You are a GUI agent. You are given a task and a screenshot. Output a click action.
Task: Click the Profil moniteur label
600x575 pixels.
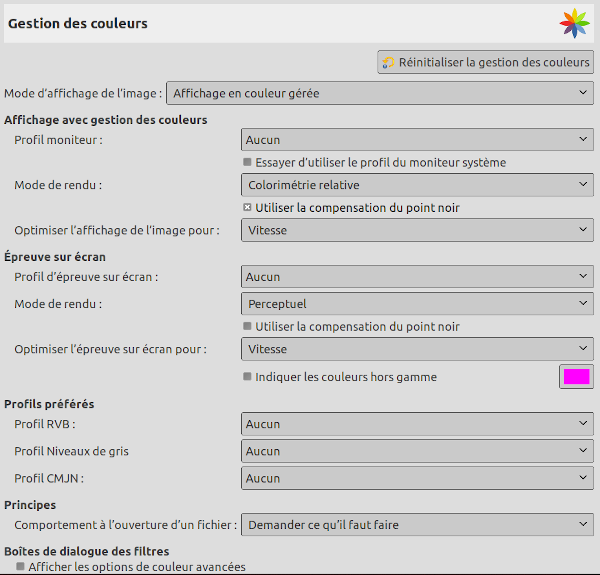click(59, 140)
